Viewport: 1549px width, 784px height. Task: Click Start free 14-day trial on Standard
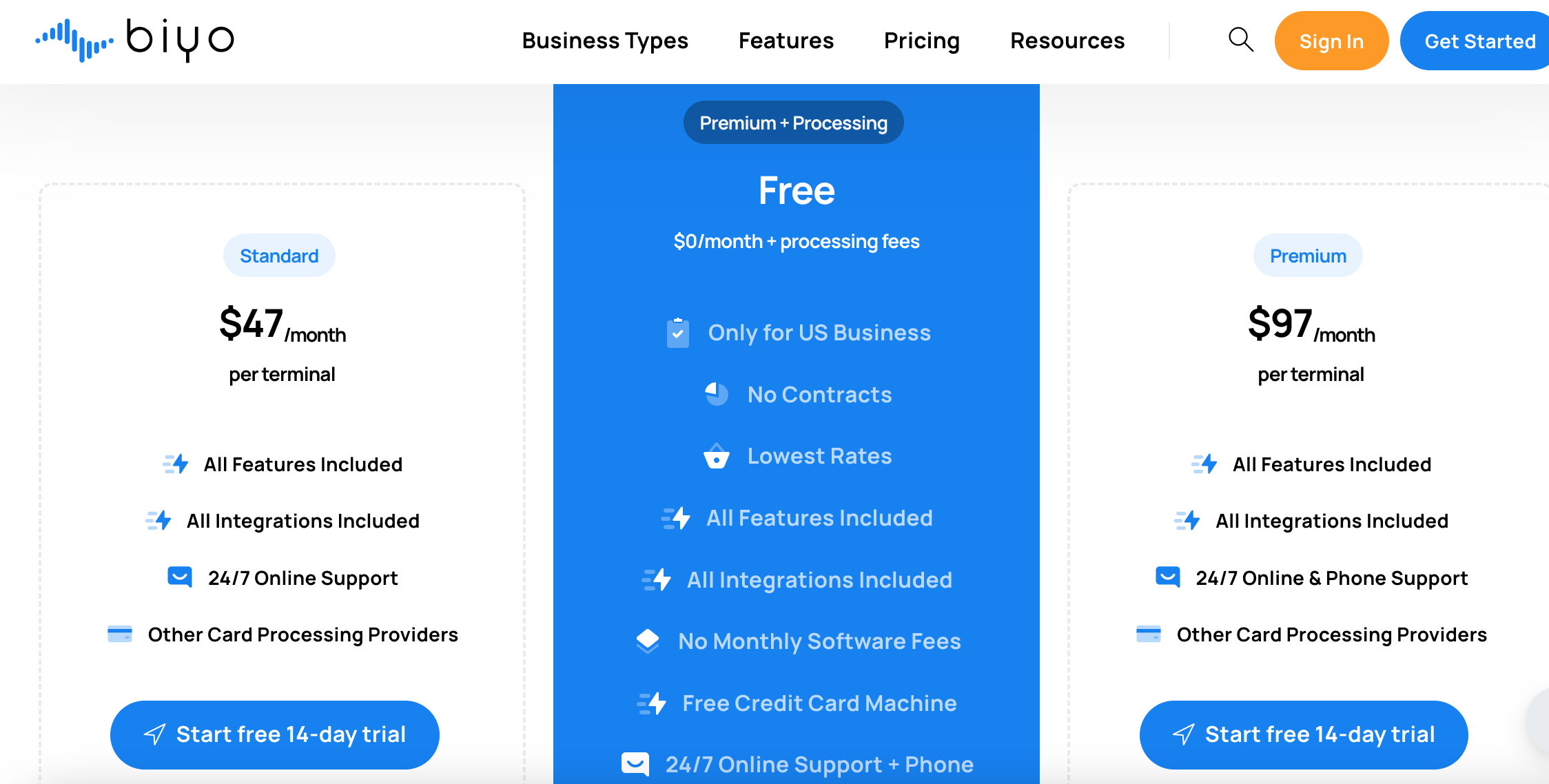279,732
